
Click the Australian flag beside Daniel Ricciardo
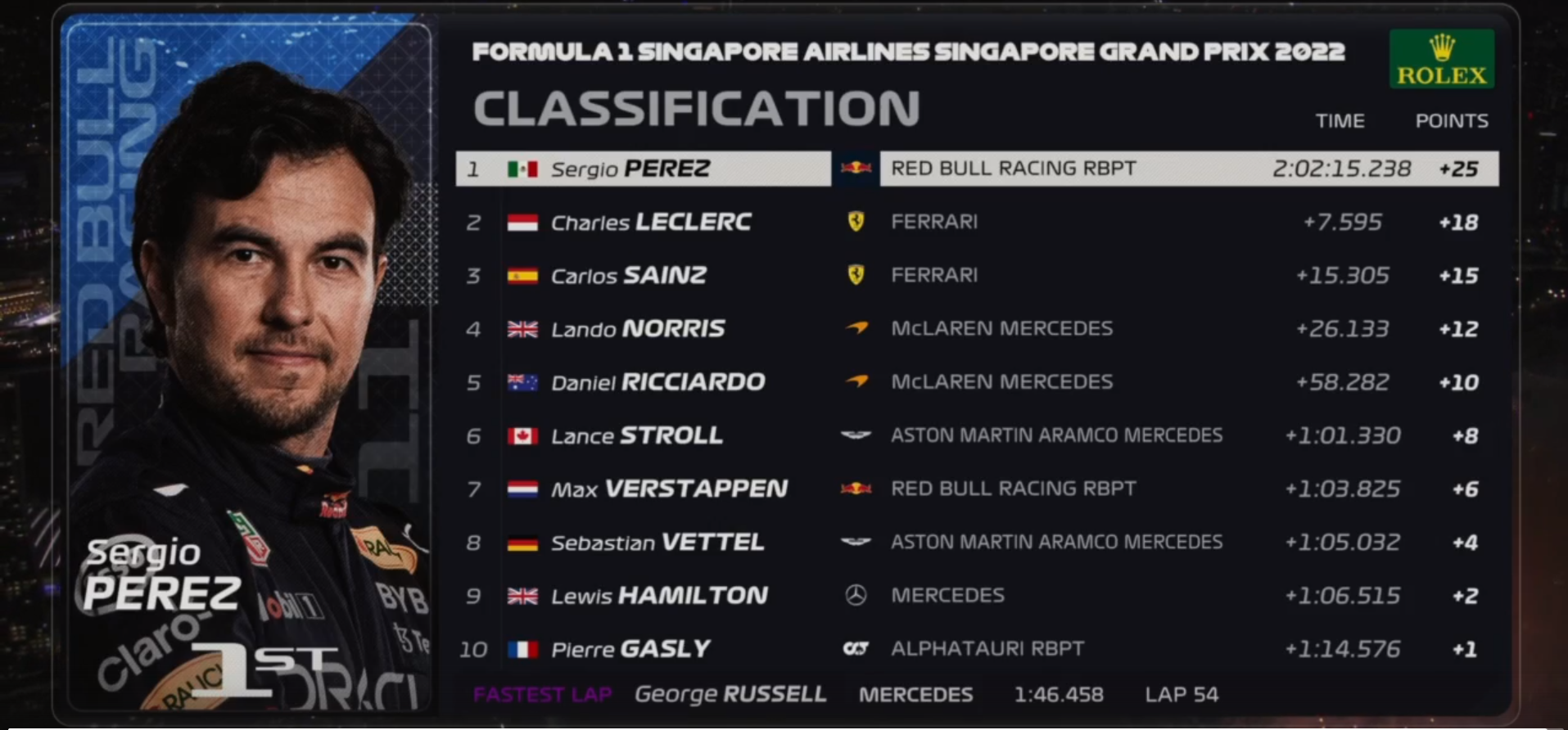click(522, 382)
